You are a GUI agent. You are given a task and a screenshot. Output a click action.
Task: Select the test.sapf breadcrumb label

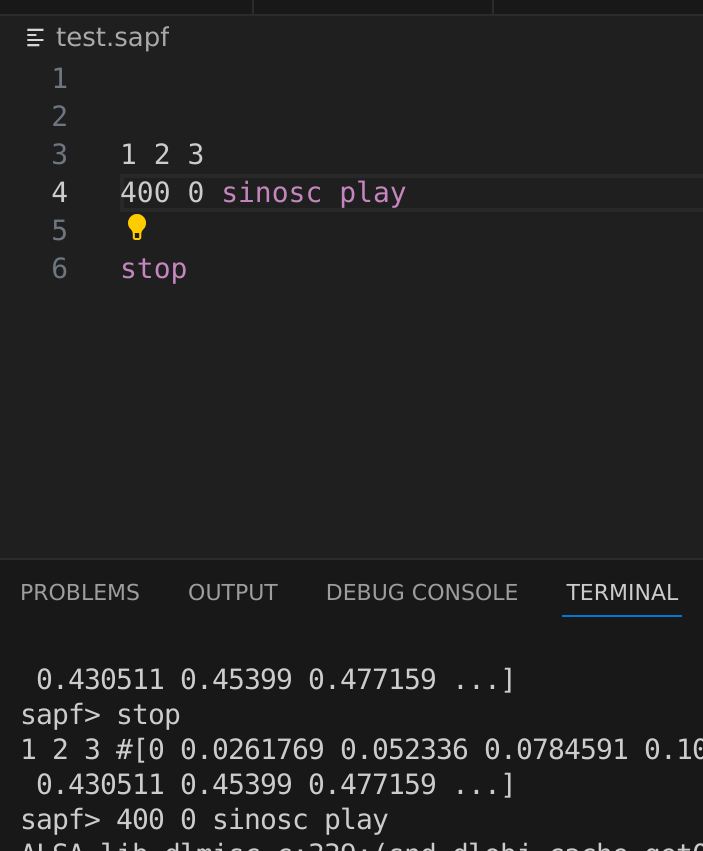pos(112,38)
